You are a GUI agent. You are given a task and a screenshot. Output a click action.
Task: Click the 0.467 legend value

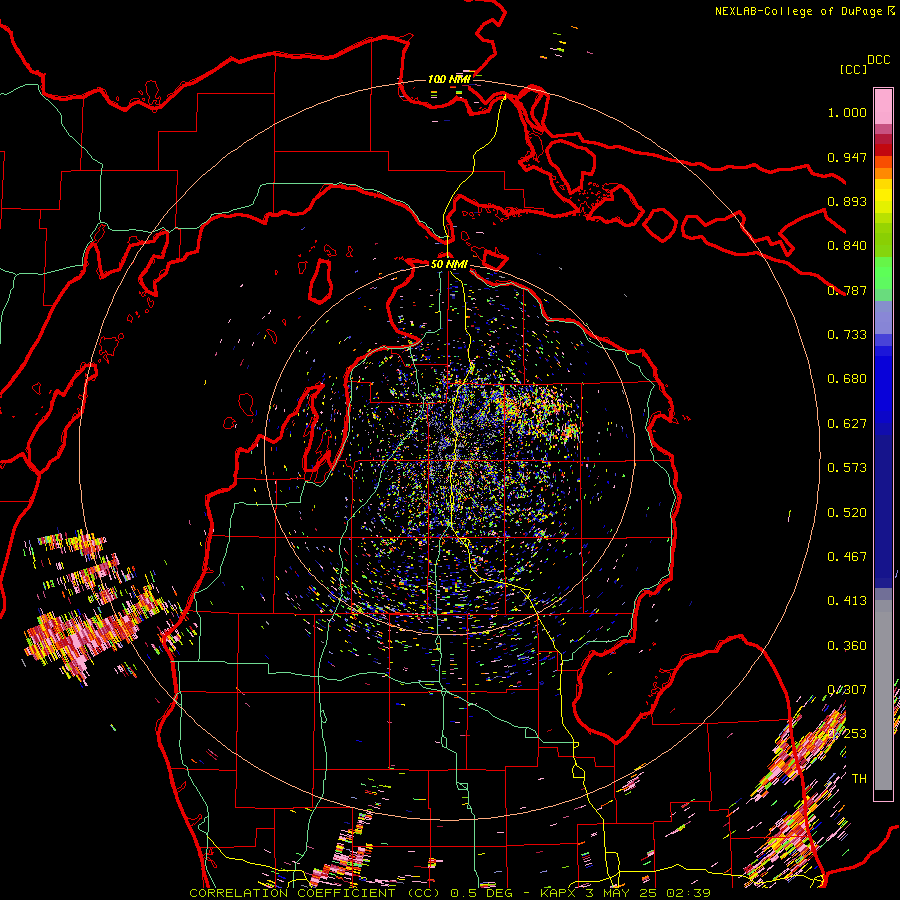click(847, 557)
